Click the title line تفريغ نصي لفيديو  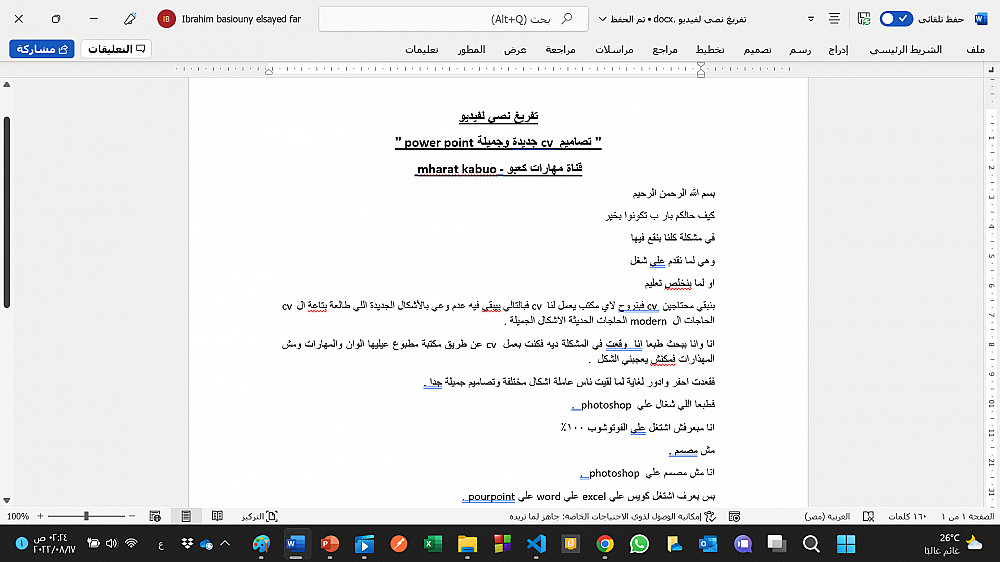(x=499, y=115)
